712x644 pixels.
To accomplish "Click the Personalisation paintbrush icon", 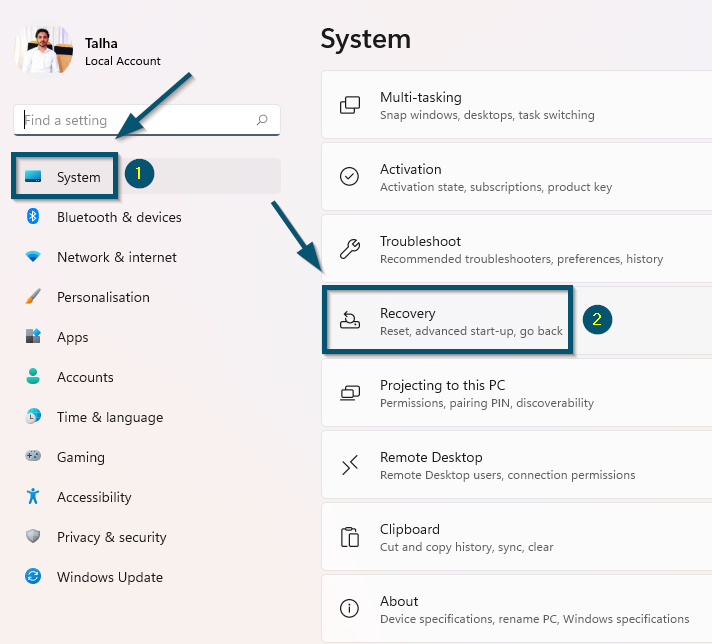I will coord(33,297).
